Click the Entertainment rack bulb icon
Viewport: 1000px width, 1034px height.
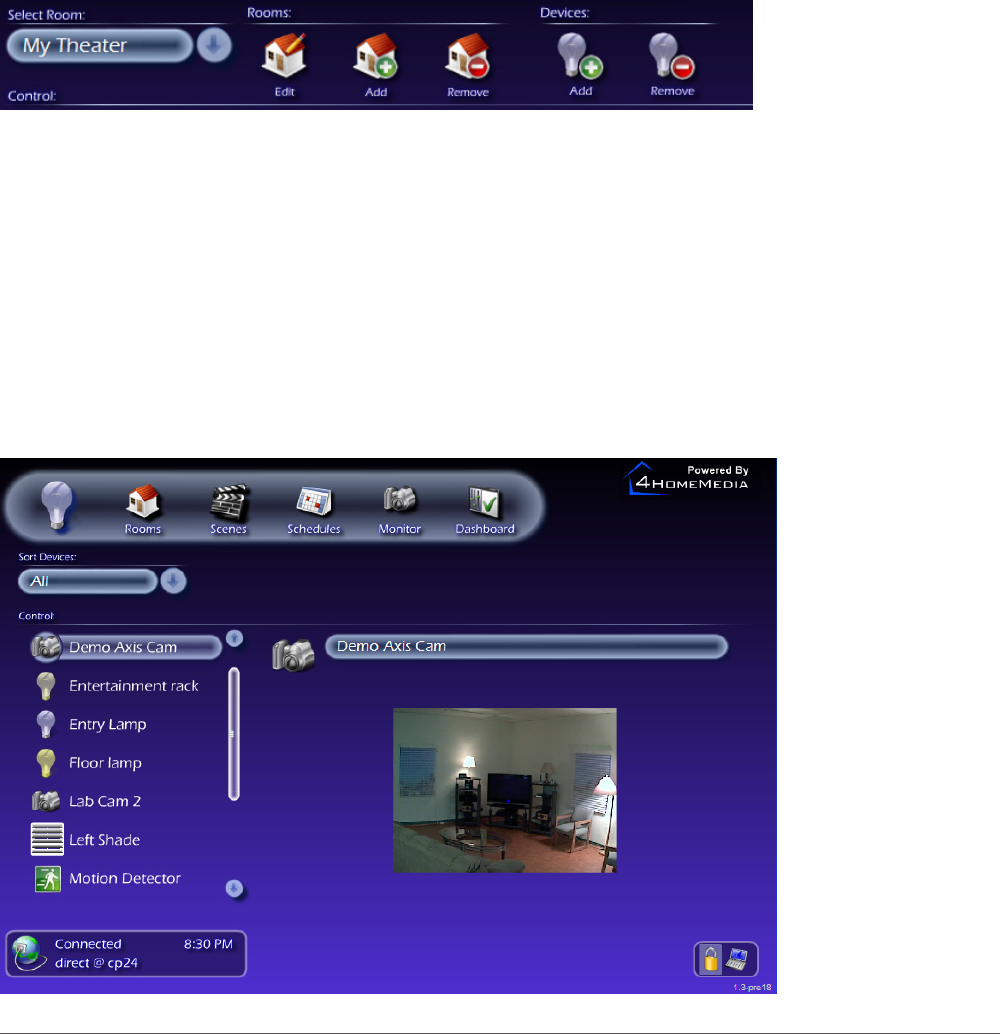click(46, 686)
